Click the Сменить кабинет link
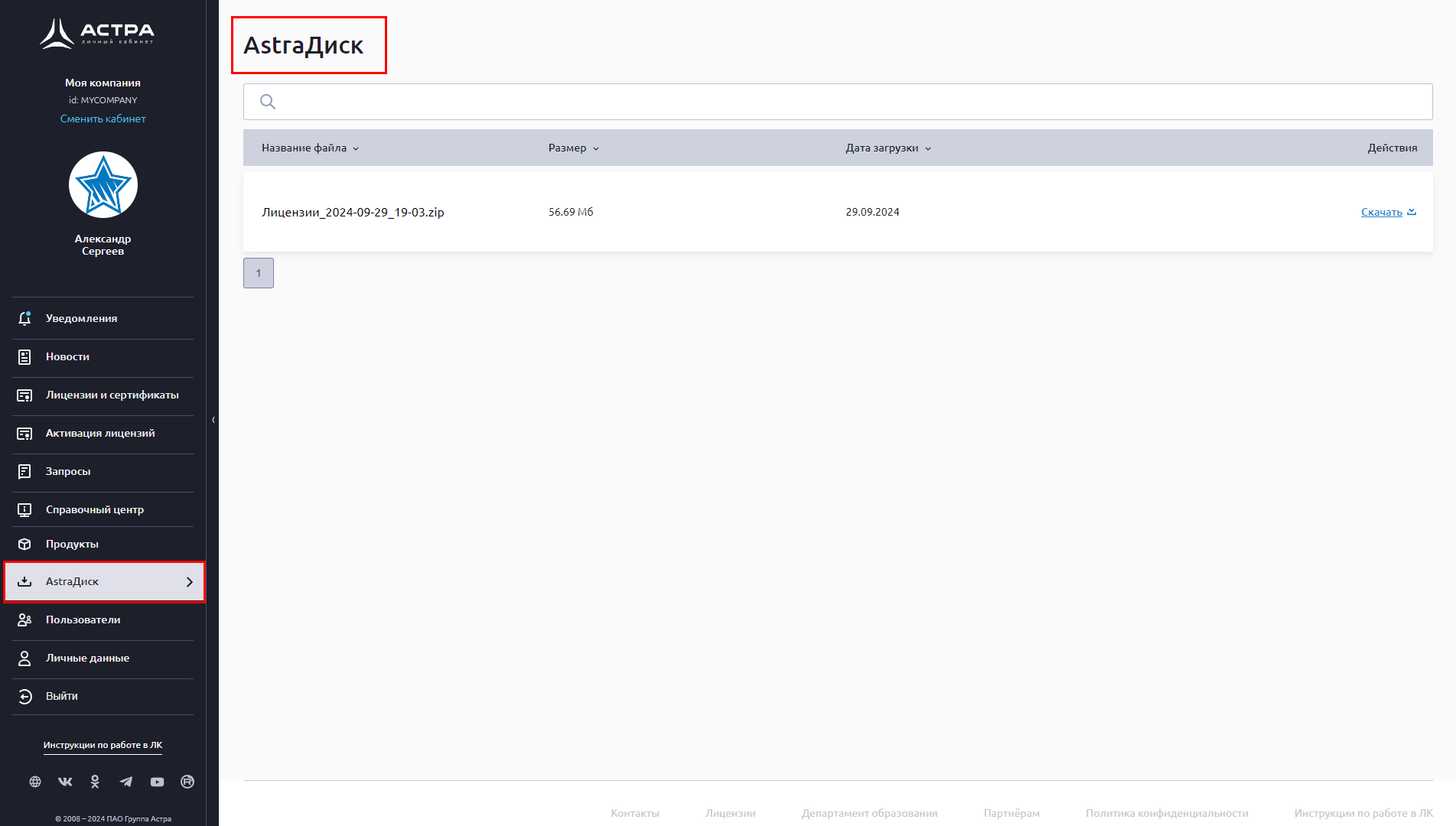This screenshot has width=1456, height=826. [103, 119]
